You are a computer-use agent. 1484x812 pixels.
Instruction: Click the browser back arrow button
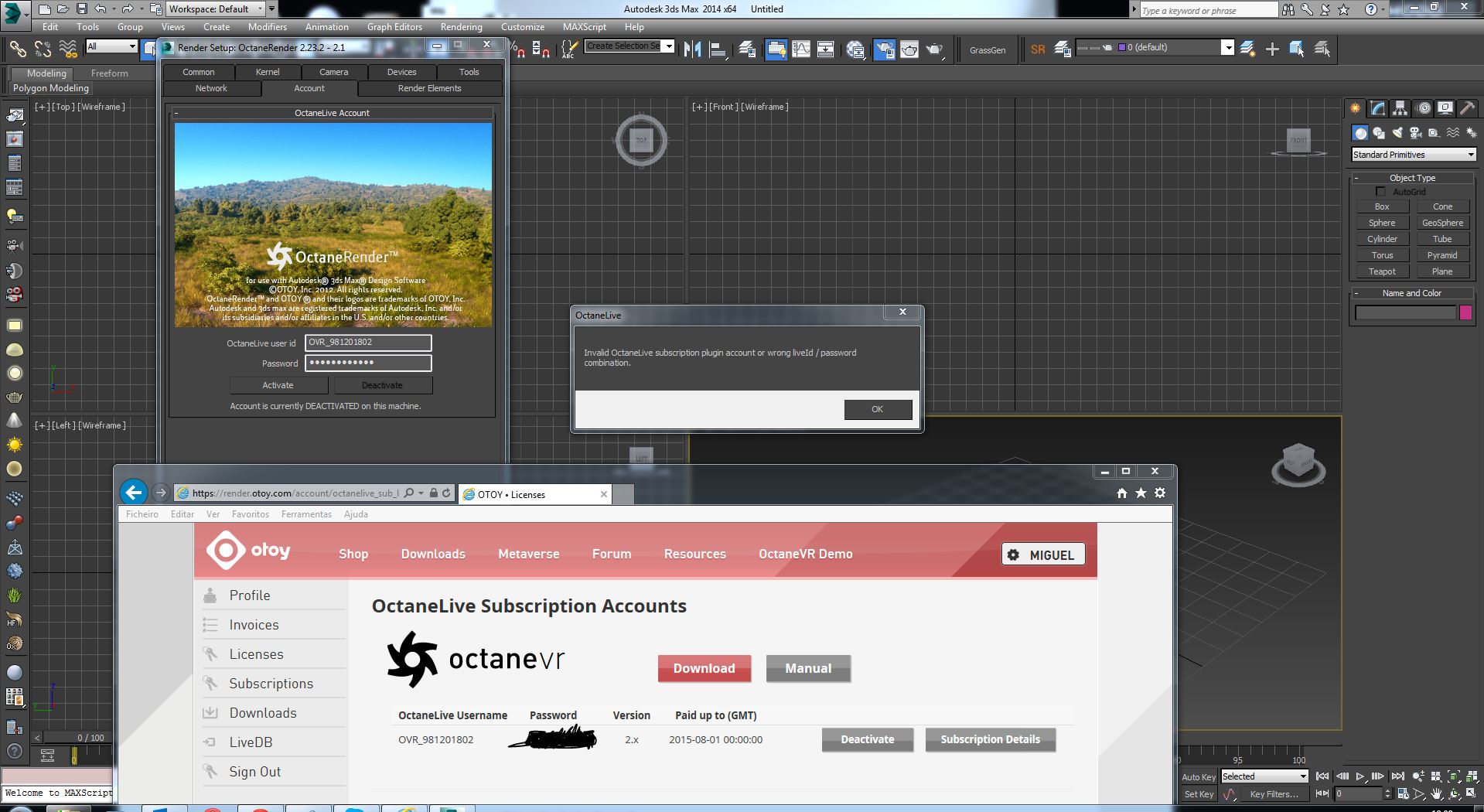tap(134, 493)
